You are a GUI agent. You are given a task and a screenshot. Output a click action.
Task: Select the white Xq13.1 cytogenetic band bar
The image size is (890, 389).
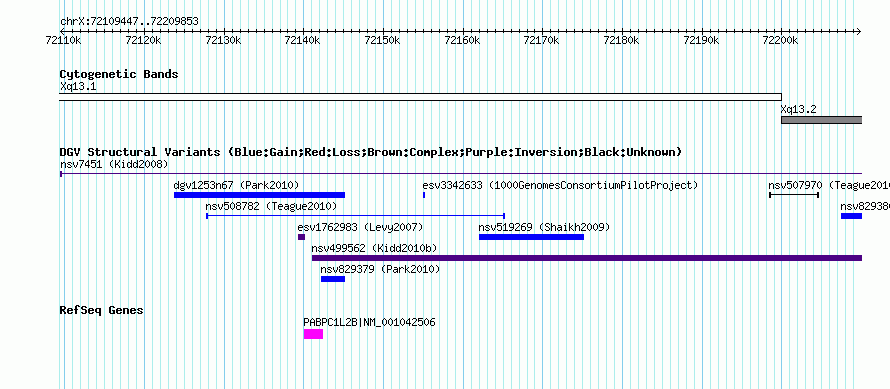pyautogui.click(x=420, y=97)
